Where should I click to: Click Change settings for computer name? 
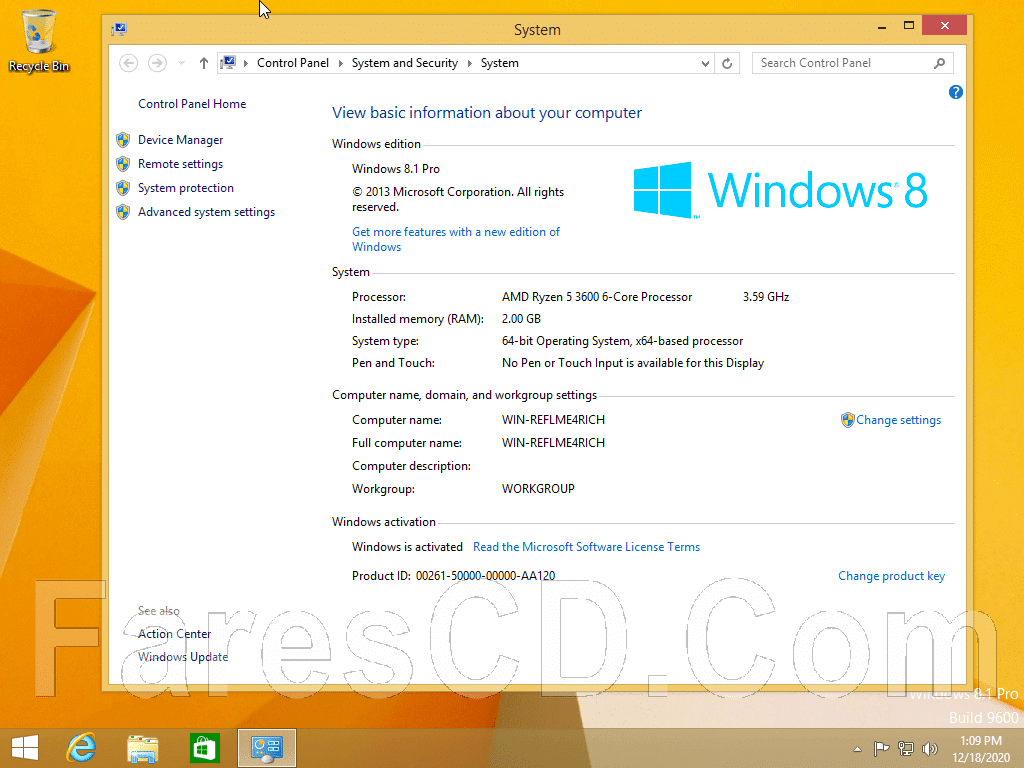click(899, 420)
